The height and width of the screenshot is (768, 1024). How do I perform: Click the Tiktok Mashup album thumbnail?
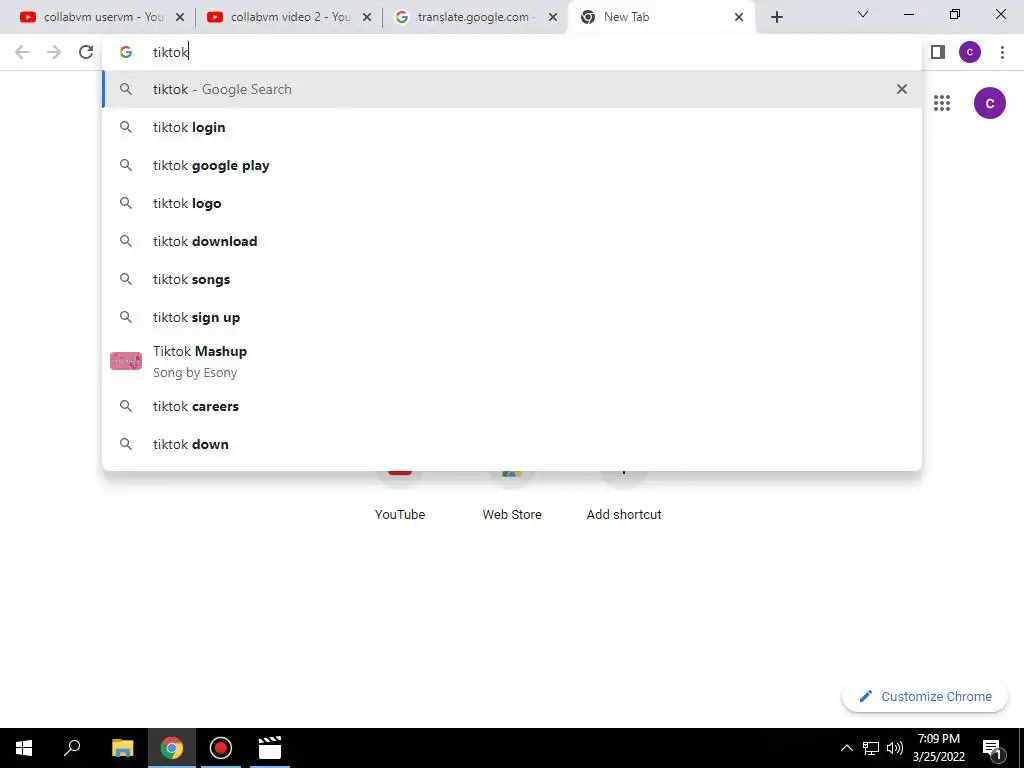(125, 361)
